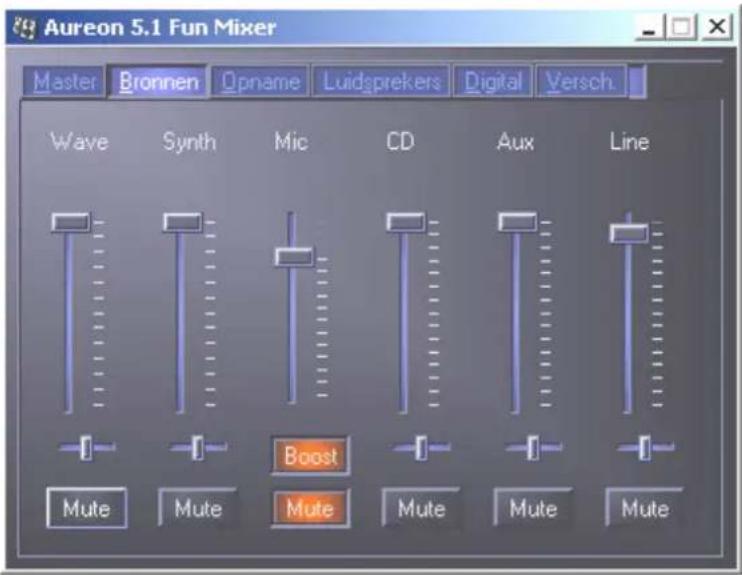This screenshot has width=742, height=575.
Task: Click the Aureon mixer title bar icon
Action: [24, 27]
